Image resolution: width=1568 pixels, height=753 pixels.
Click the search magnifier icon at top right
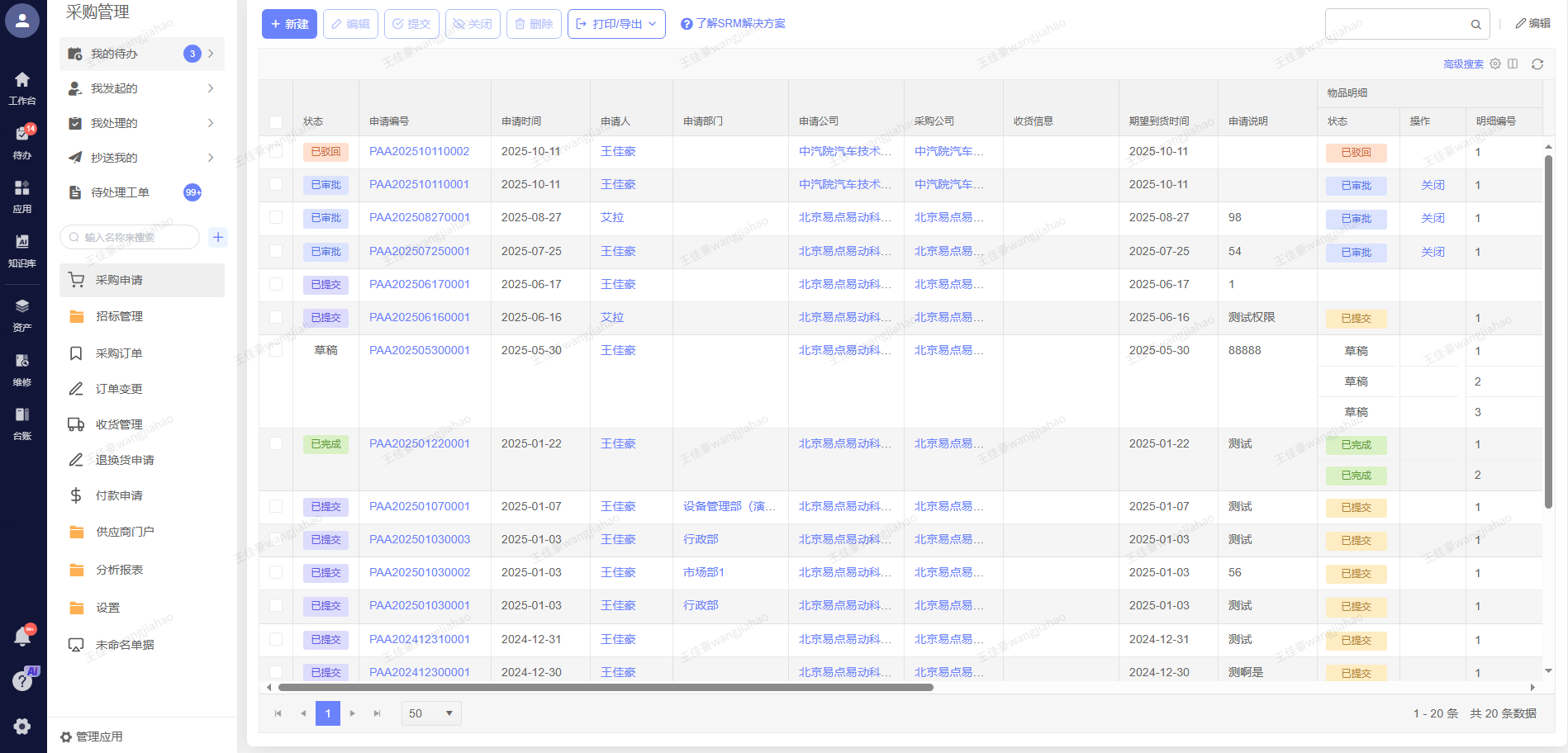tap(1475, 25)
